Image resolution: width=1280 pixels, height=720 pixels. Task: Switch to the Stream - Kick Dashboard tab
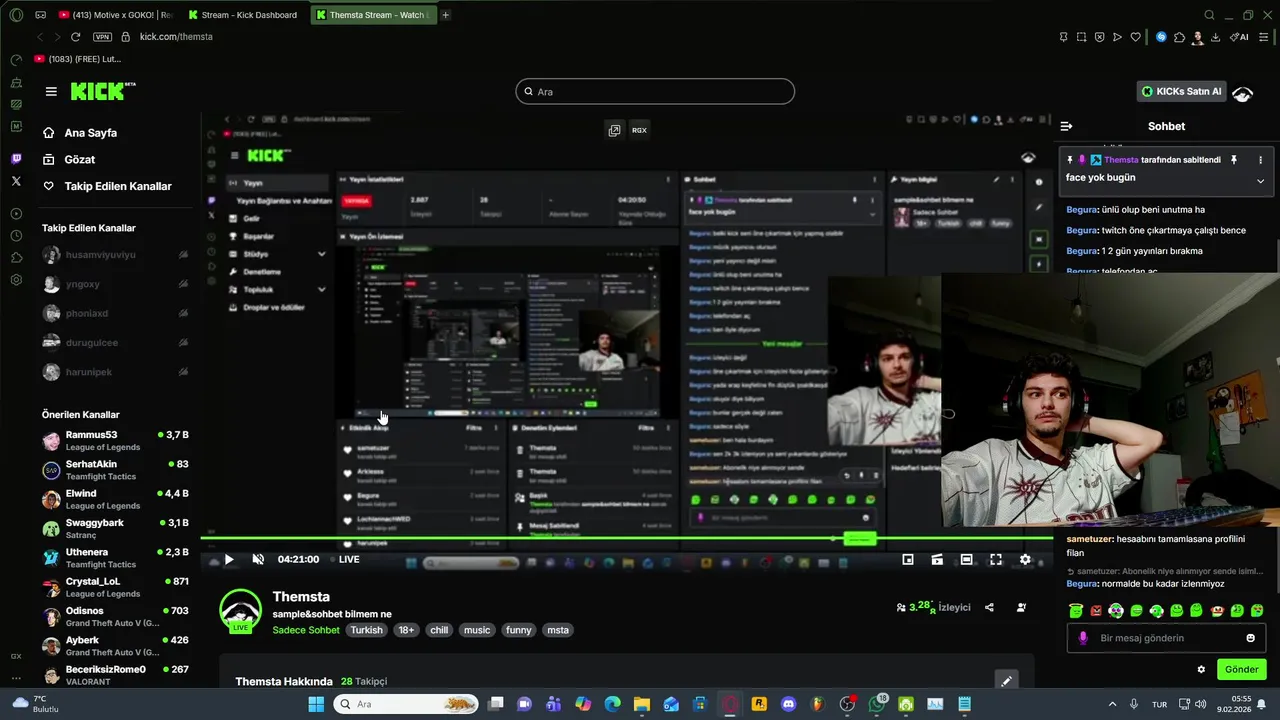click(x=244, y=15)
